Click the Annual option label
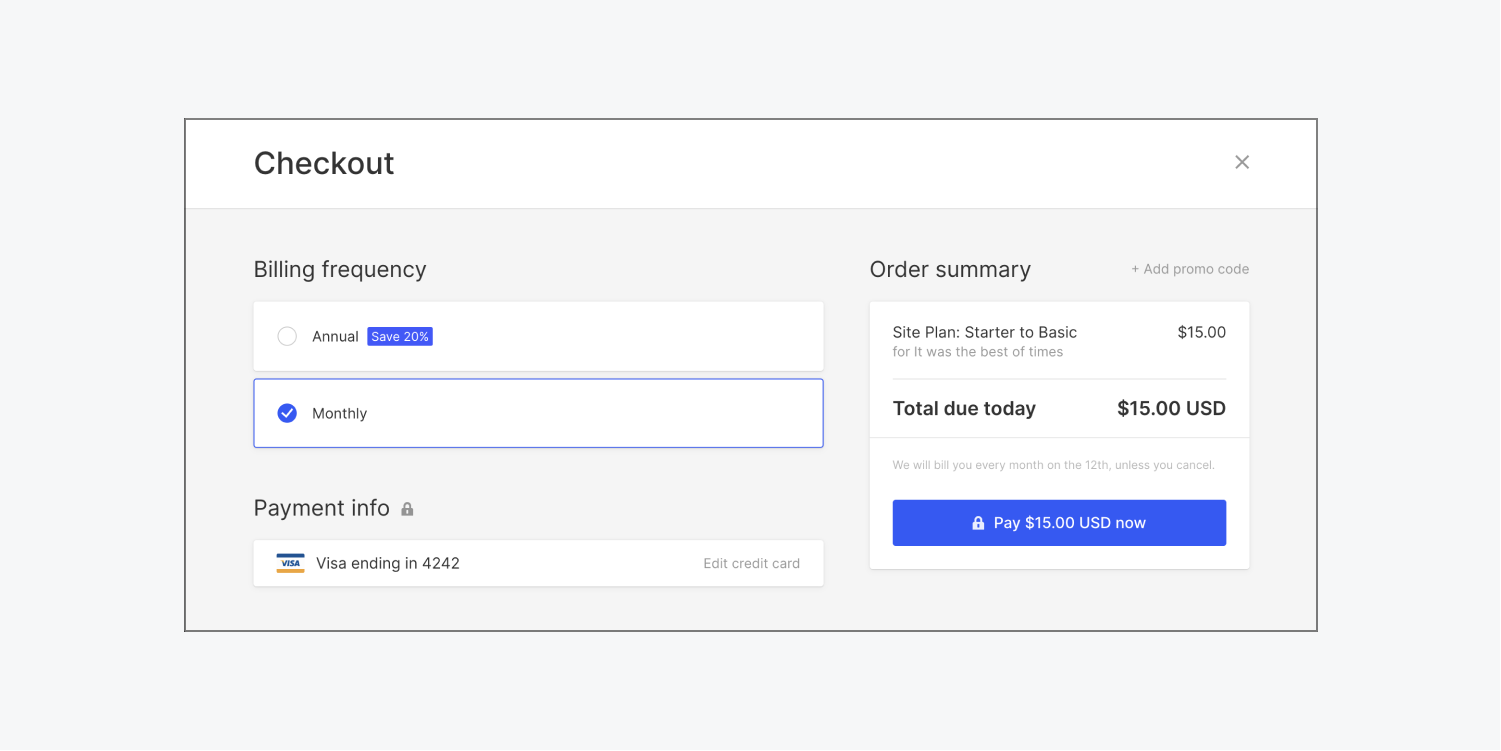The width and height of the screenshot is (1501, 751). [335, 336]
